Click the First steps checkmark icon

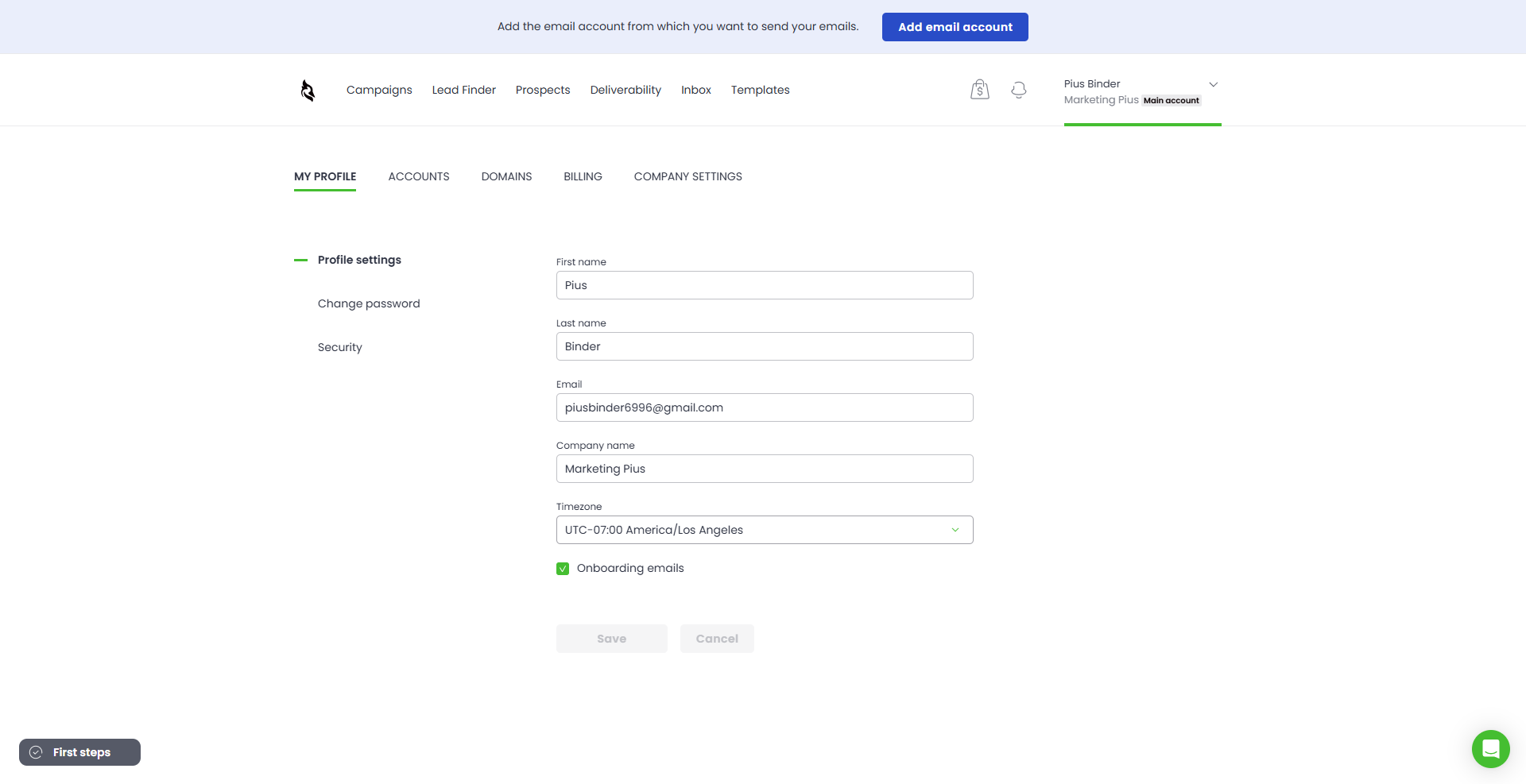point(36,752)
